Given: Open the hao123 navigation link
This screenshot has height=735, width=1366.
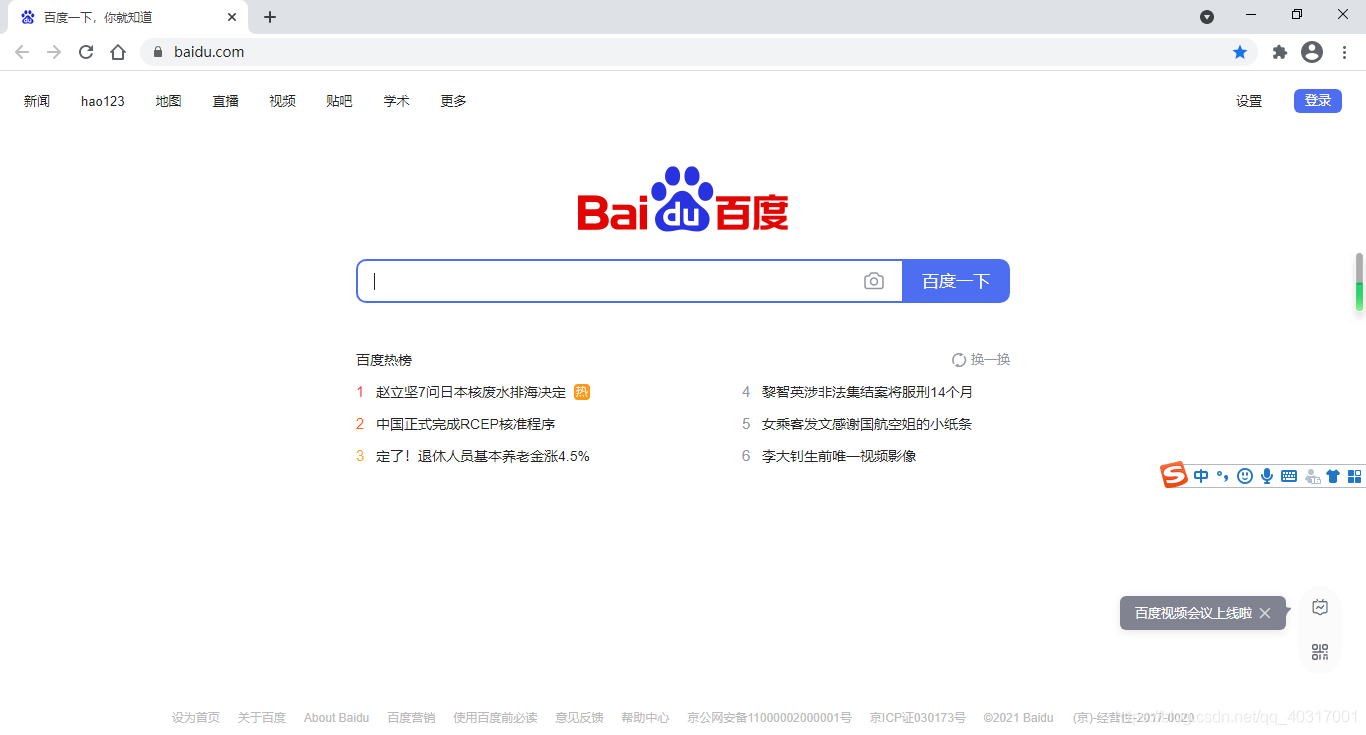Looking at the screenshot, I should [103, 101].
